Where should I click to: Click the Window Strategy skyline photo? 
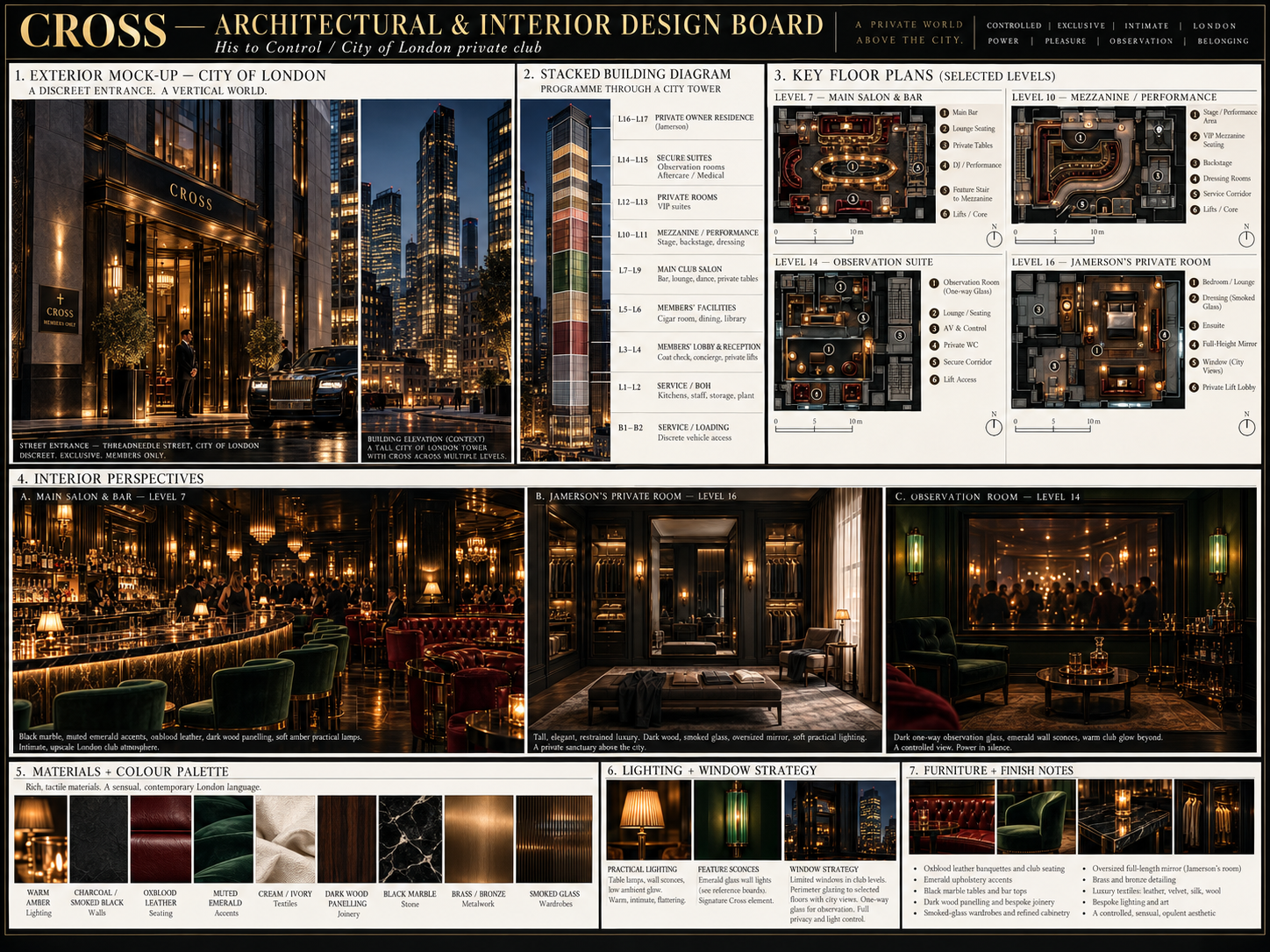pos(839,821)
